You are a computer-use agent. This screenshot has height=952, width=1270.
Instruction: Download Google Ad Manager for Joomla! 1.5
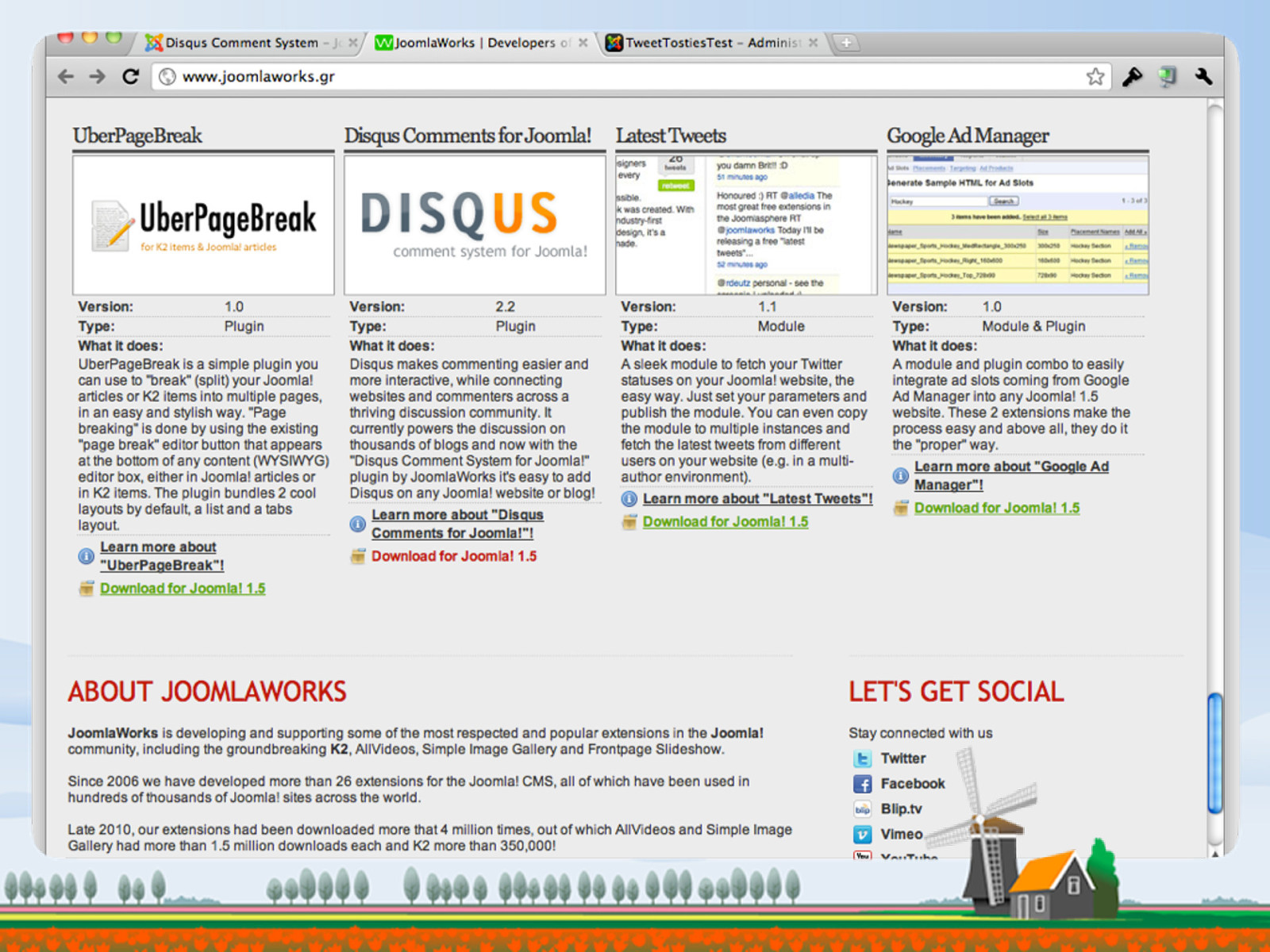(x=997, y=509)
